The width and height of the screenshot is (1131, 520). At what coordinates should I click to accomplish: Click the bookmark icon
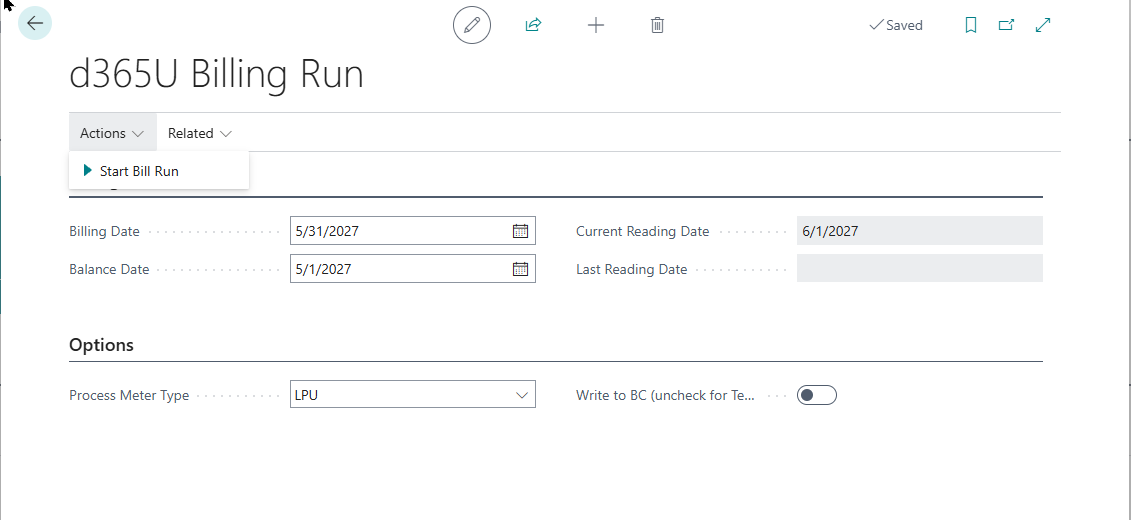(971, 25)
